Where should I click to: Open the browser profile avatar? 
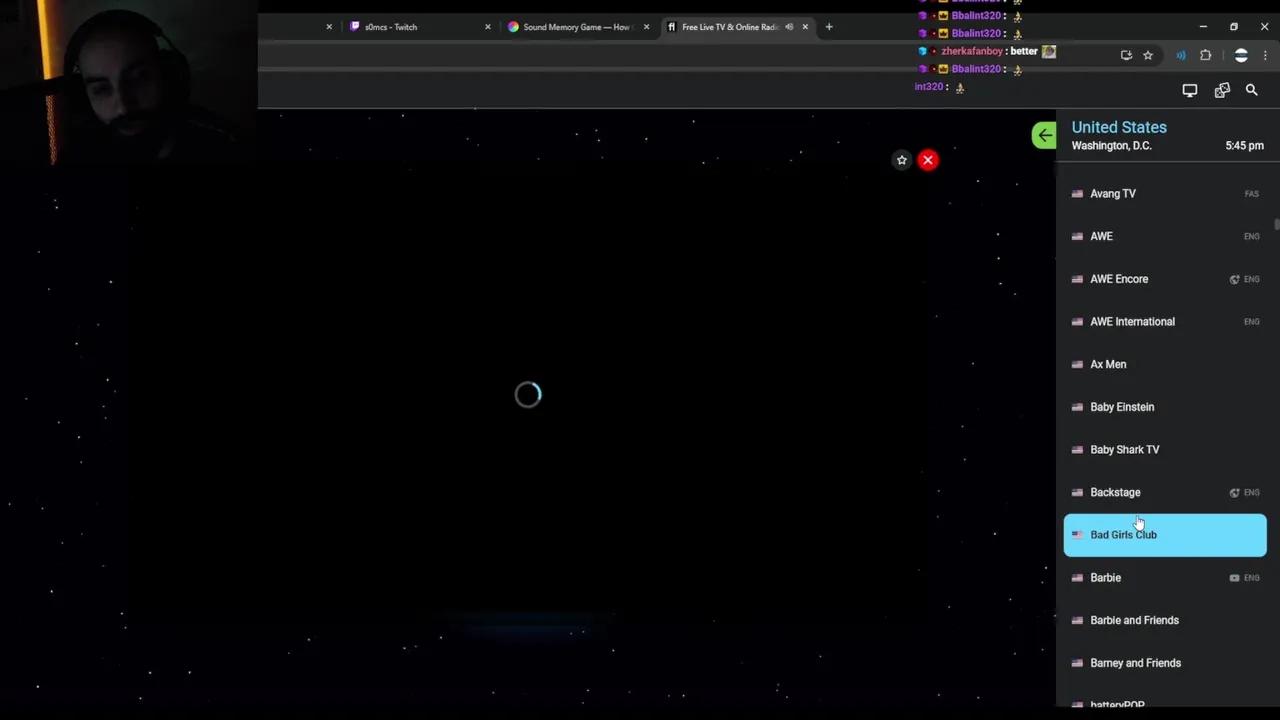tap(1241, 56)
